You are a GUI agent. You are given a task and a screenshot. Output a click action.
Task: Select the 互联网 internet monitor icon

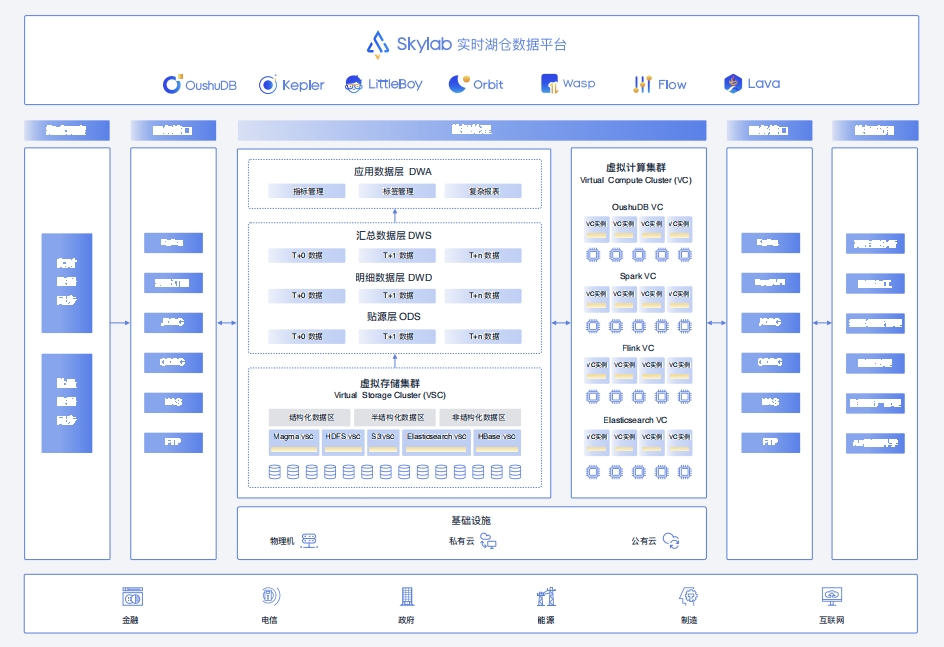click(832, 596)
